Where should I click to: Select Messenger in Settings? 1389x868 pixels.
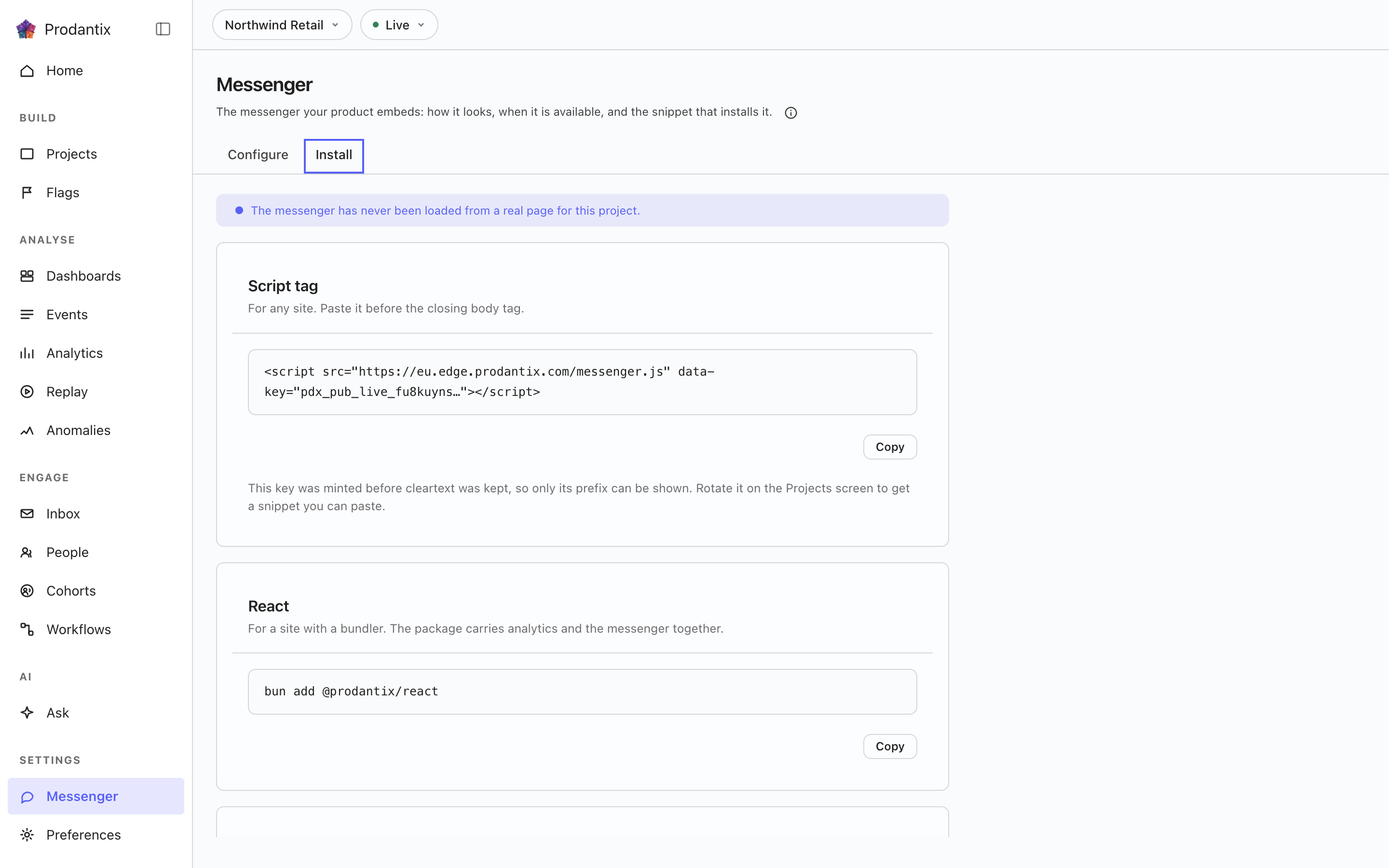pos(96,796)
